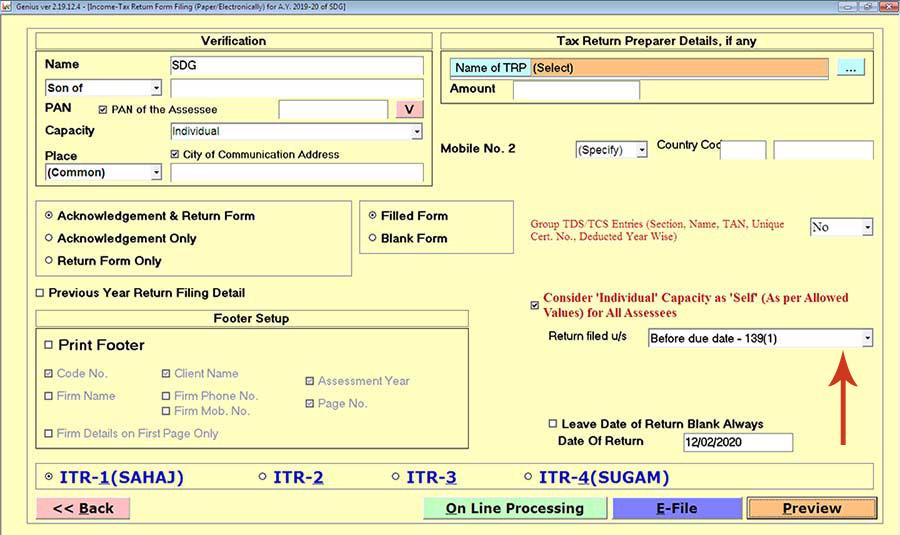Click the V button beside PAN field
The width and height of the screenshot is (900, 535).
point(411,109)
